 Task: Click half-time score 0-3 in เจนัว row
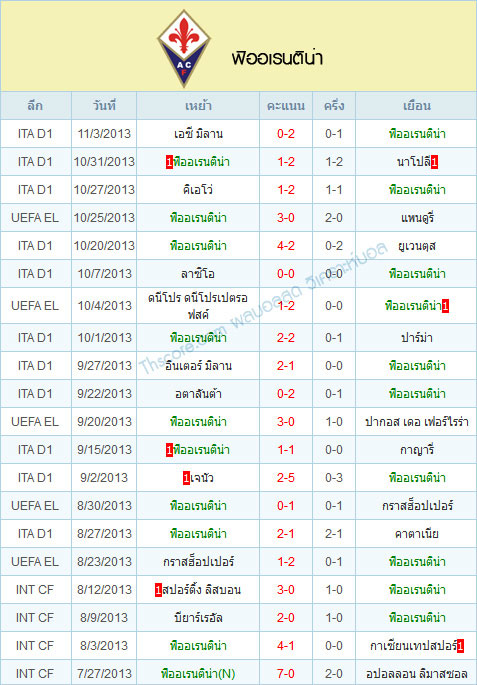pos(334,477)
